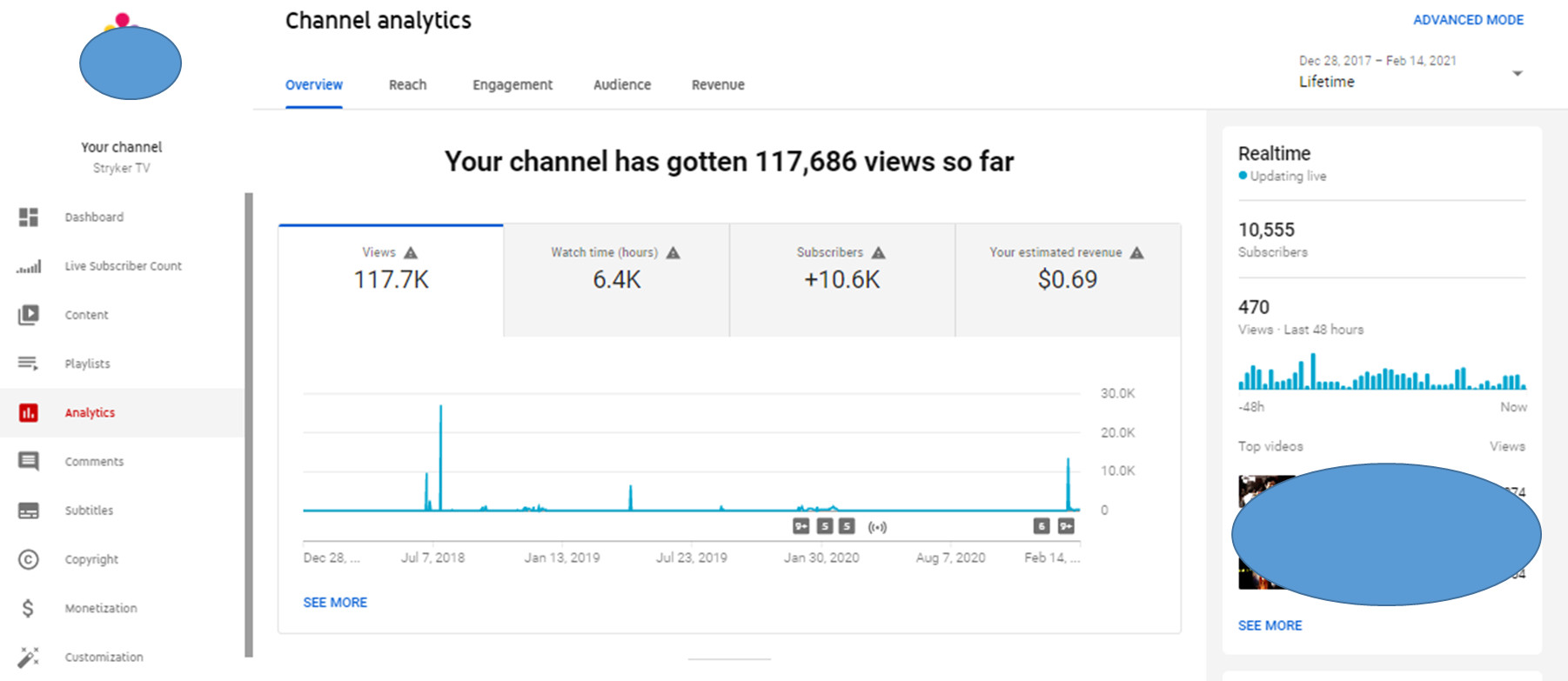Click the Stryker TV channel name
Viewport: 1568px width, 681px height.
[122, 168]
